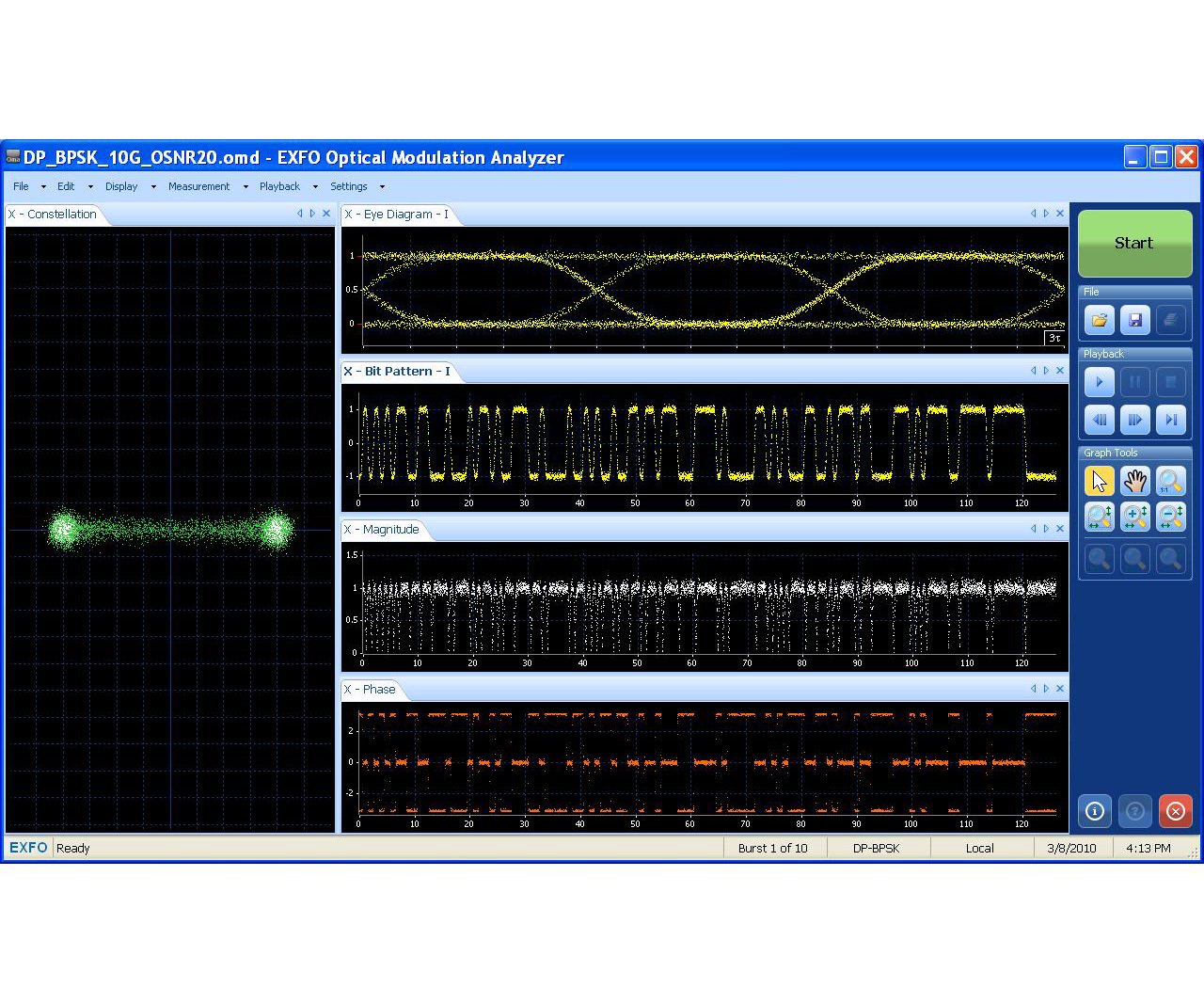This screenshot has height=1004, width=1204.
Task: Toggle the arrow selection tool on
Action: (1099, 481)
